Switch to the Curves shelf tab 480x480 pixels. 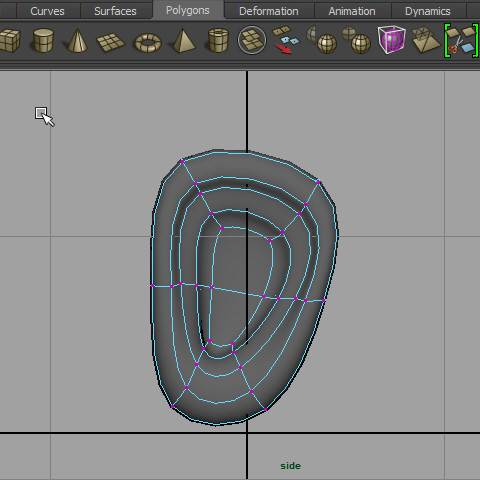47,11
